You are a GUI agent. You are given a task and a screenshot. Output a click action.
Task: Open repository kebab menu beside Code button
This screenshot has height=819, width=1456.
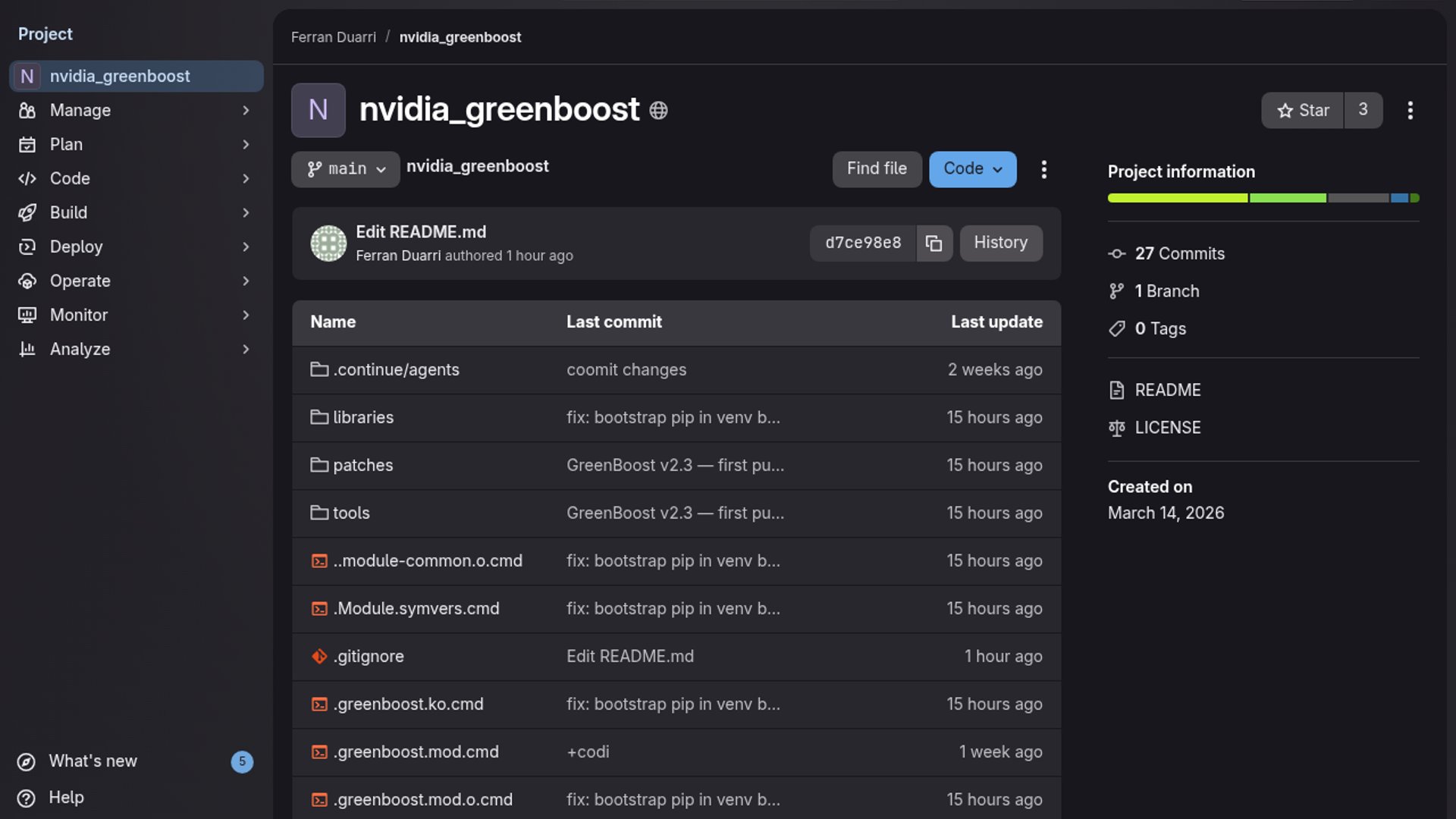[x=1043, y=169]
